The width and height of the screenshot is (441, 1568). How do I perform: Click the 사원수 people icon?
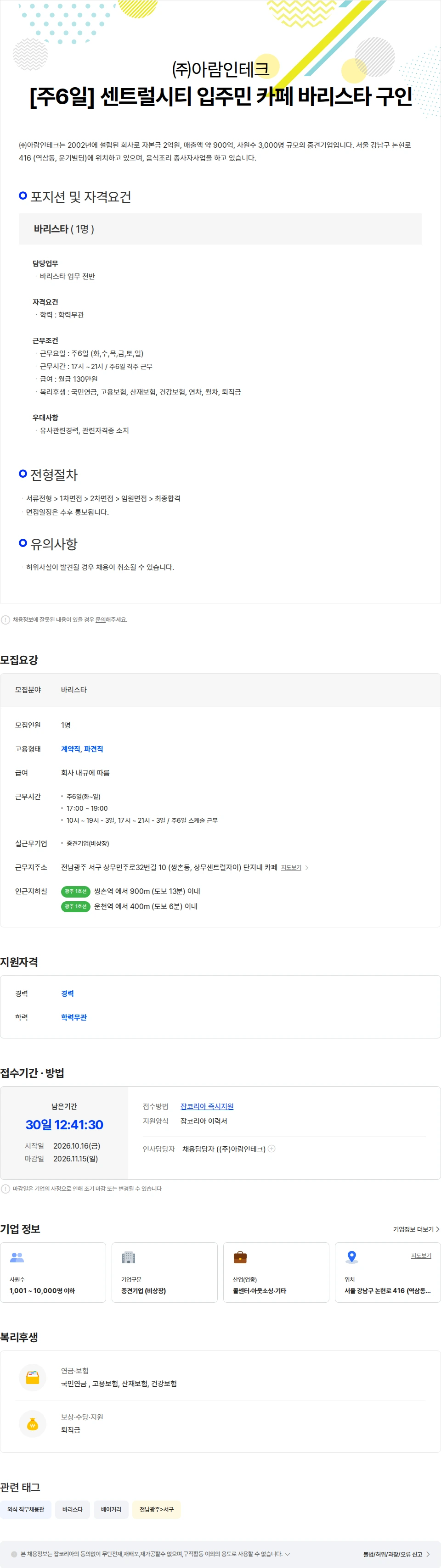(x=17, y=1257)
